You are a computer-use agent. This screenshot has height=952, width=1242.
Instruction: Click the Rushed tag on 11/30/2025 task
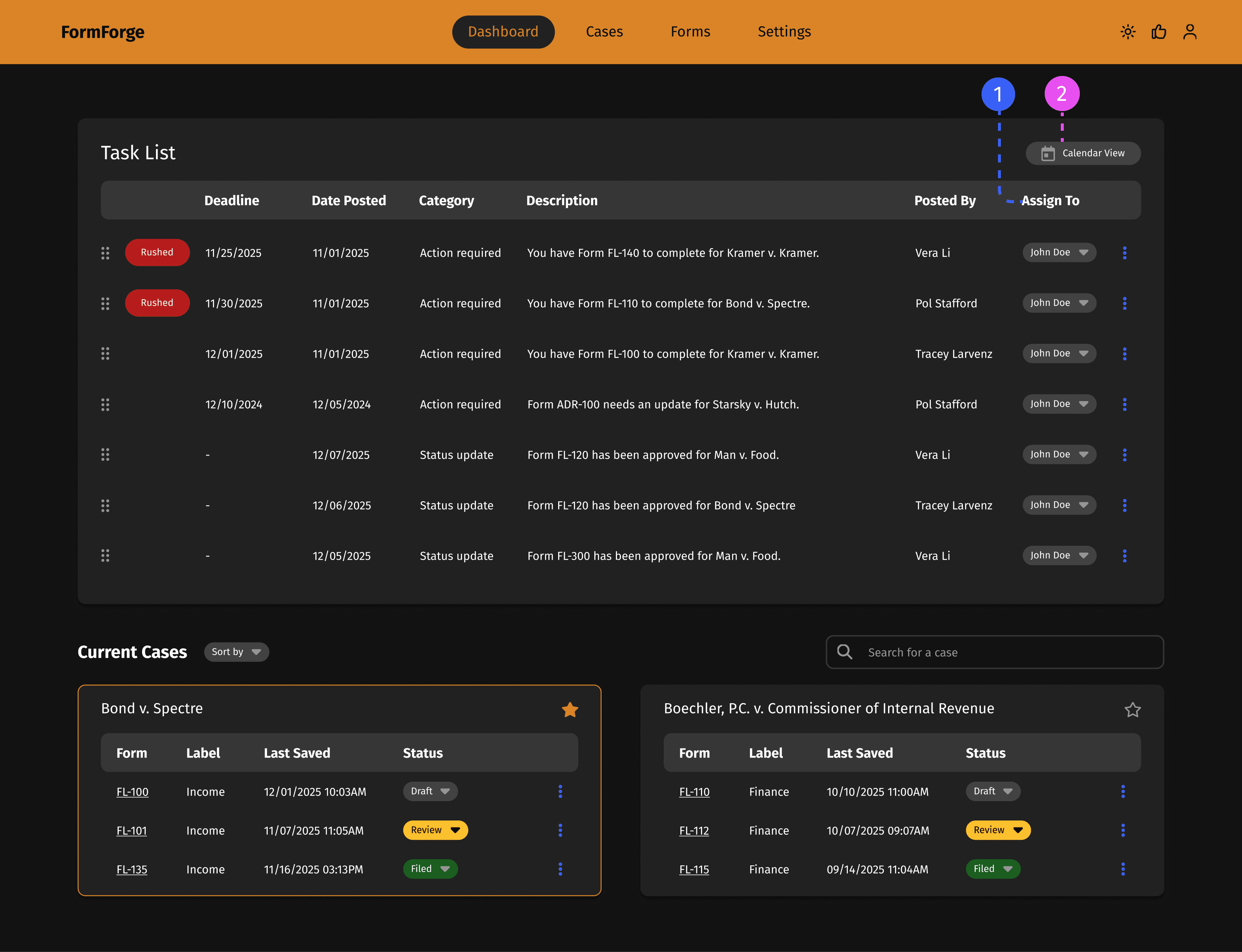[157, 302]
